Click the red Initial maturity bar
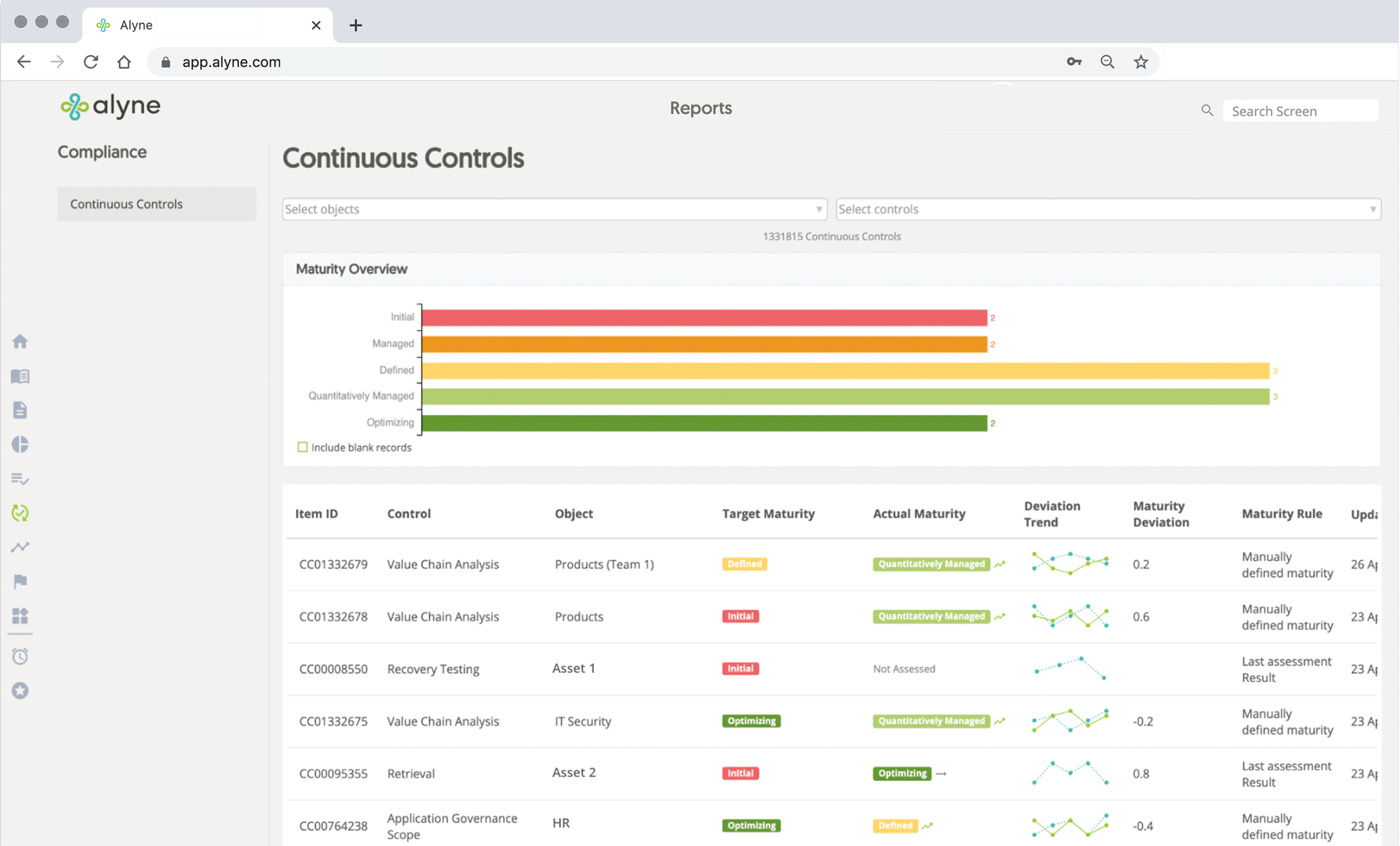 tap(704, 318)
